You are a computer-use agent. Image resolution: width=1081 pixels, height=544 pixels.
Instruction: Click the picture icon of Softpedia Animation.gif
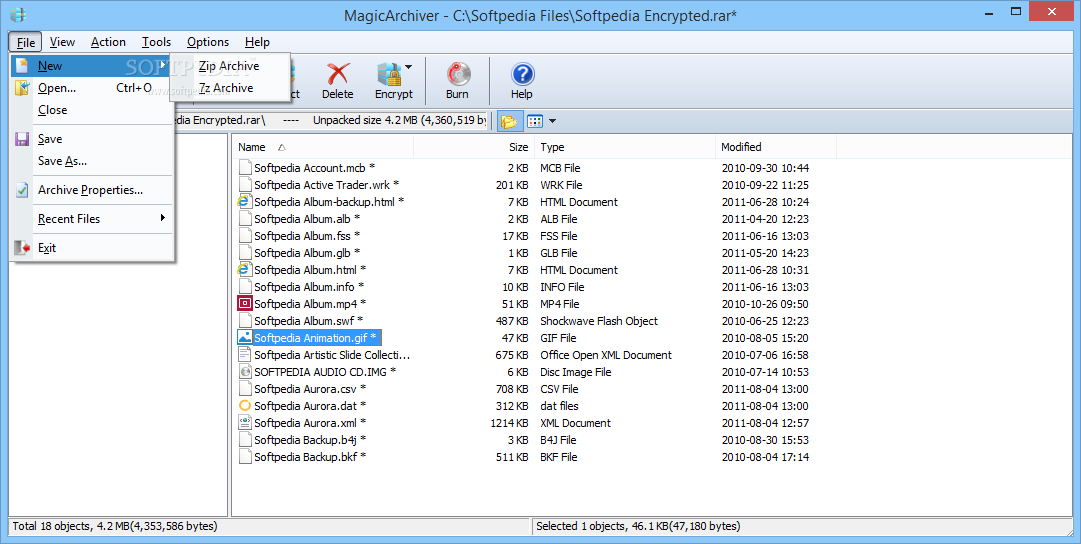click(x=244, y=337)
